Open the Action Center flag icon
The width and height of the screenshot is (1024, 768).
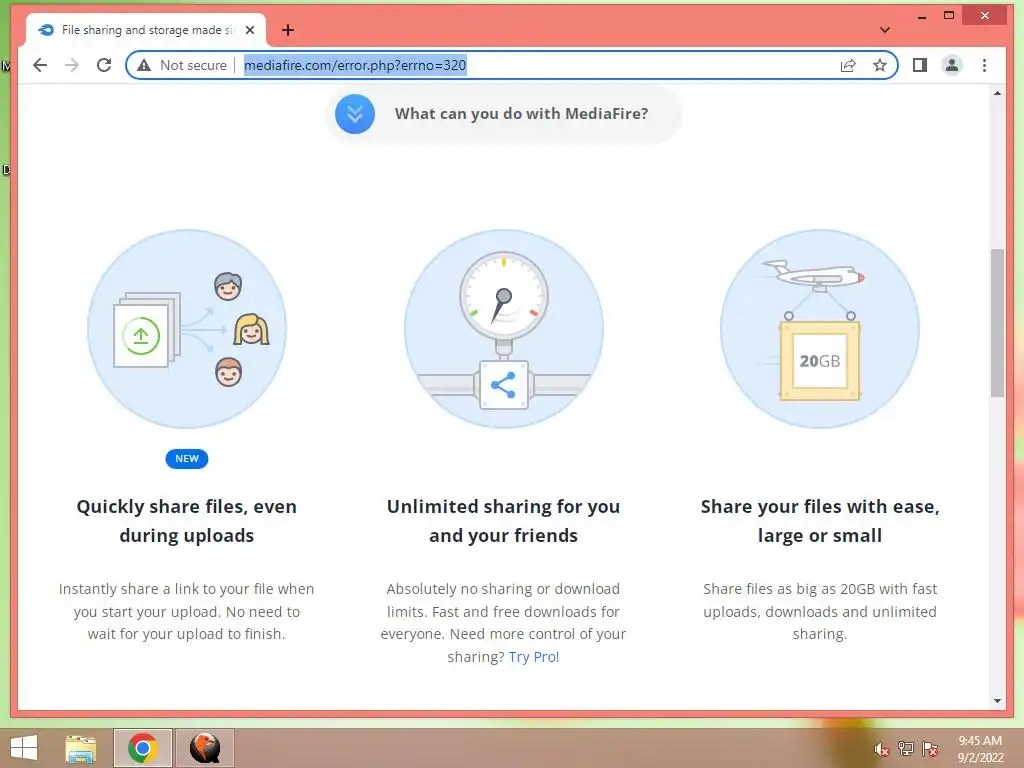(930, 749)
